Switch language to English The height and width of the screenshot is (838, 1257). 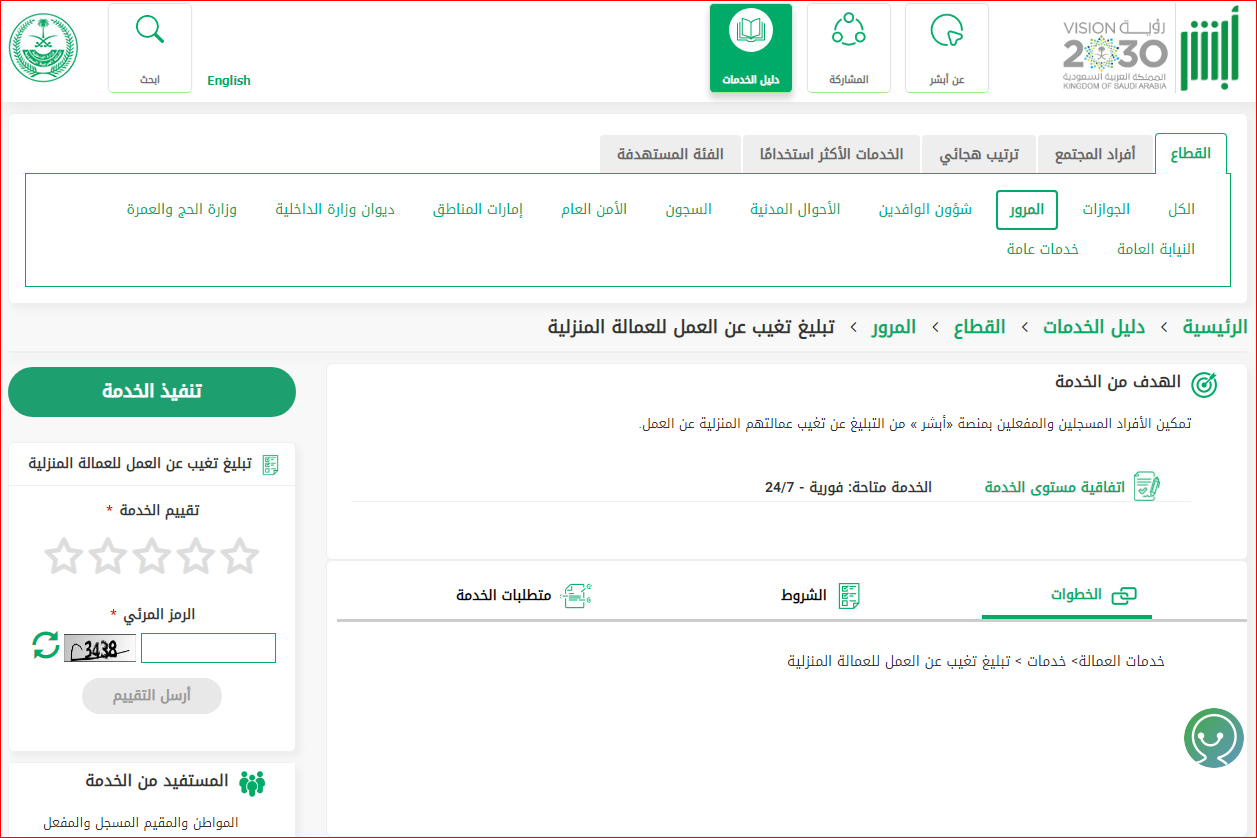[229, 81]
